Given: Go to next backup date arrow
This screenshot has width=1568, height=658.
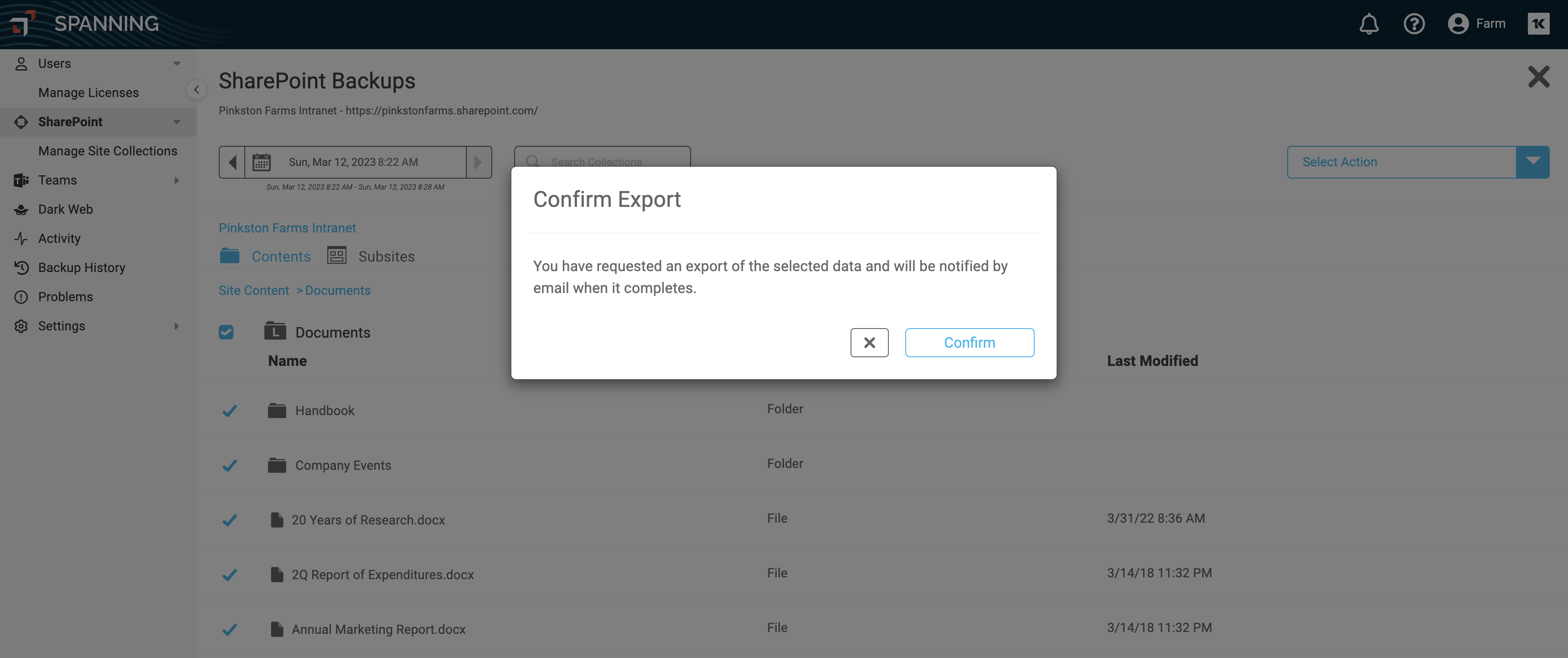Looking at the screenshot, I should pyautogui.click(x=479, y=162).
